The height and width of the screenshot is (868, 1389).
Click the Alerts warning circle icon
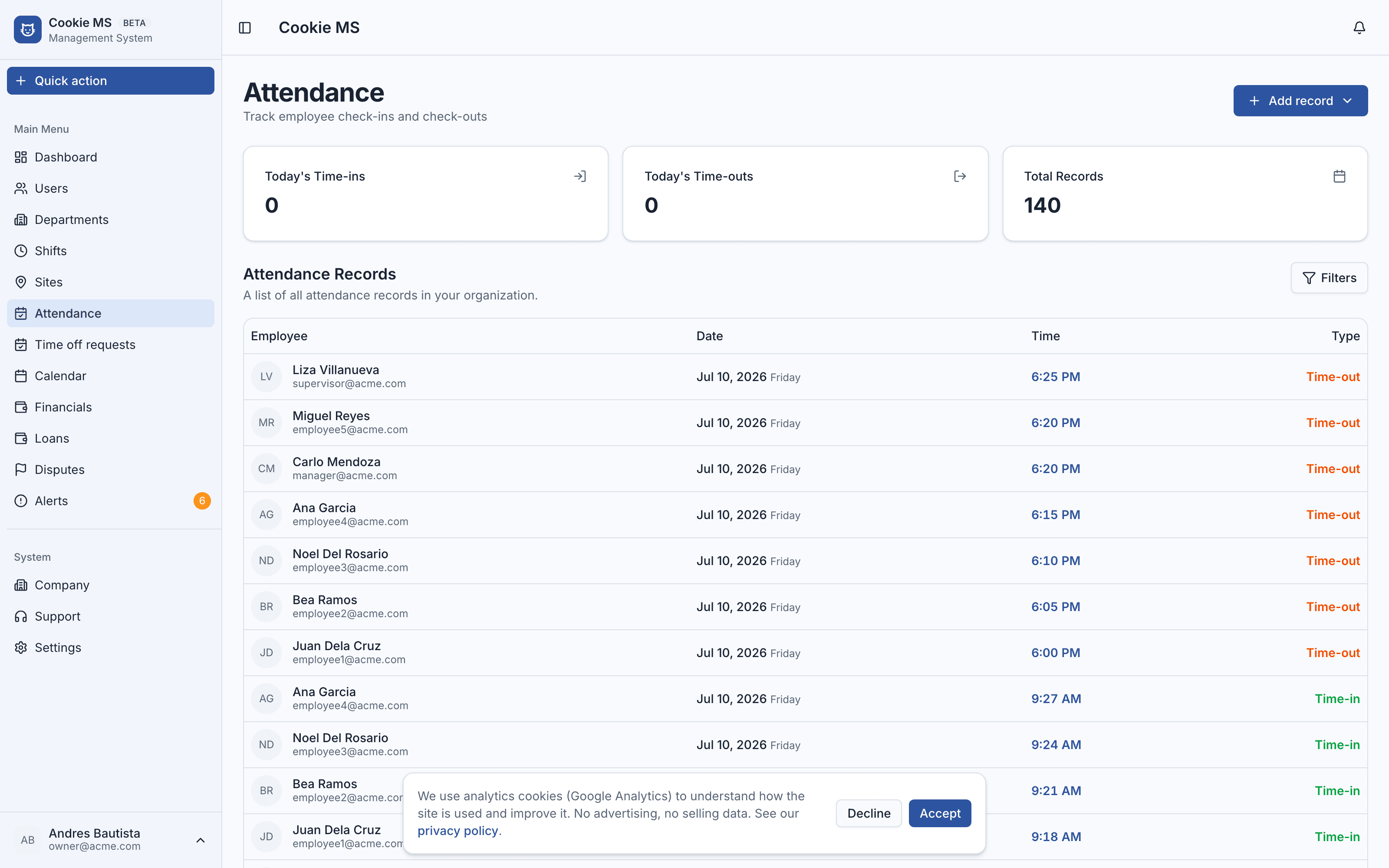coord(21,500)
